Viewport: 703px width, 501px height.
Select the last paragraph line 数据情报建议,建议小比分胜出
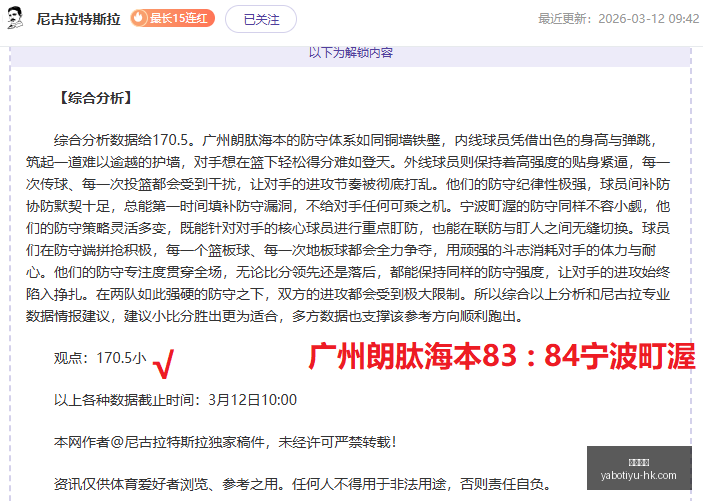coord(275,316)
